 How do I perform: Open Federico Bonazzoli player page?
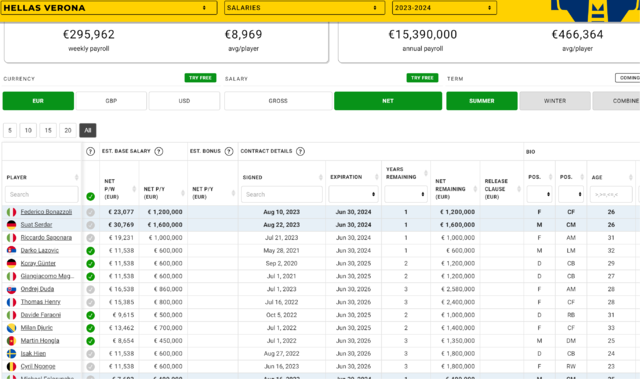(46, 212)
